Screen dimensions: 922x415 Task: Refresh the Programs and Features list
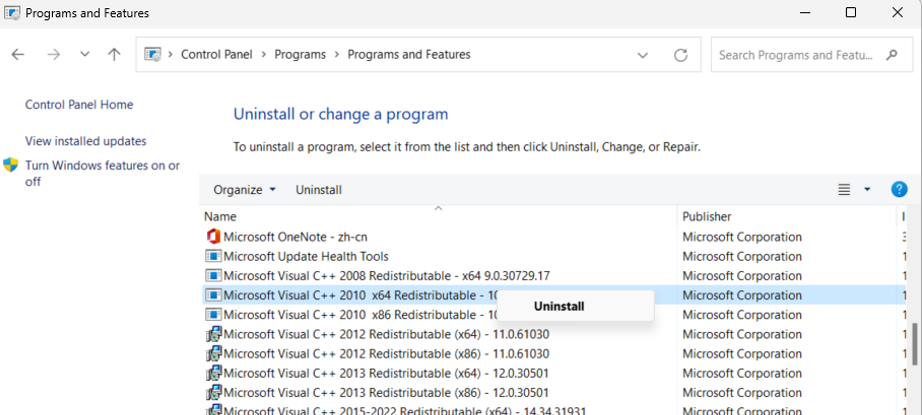[680, 55]
